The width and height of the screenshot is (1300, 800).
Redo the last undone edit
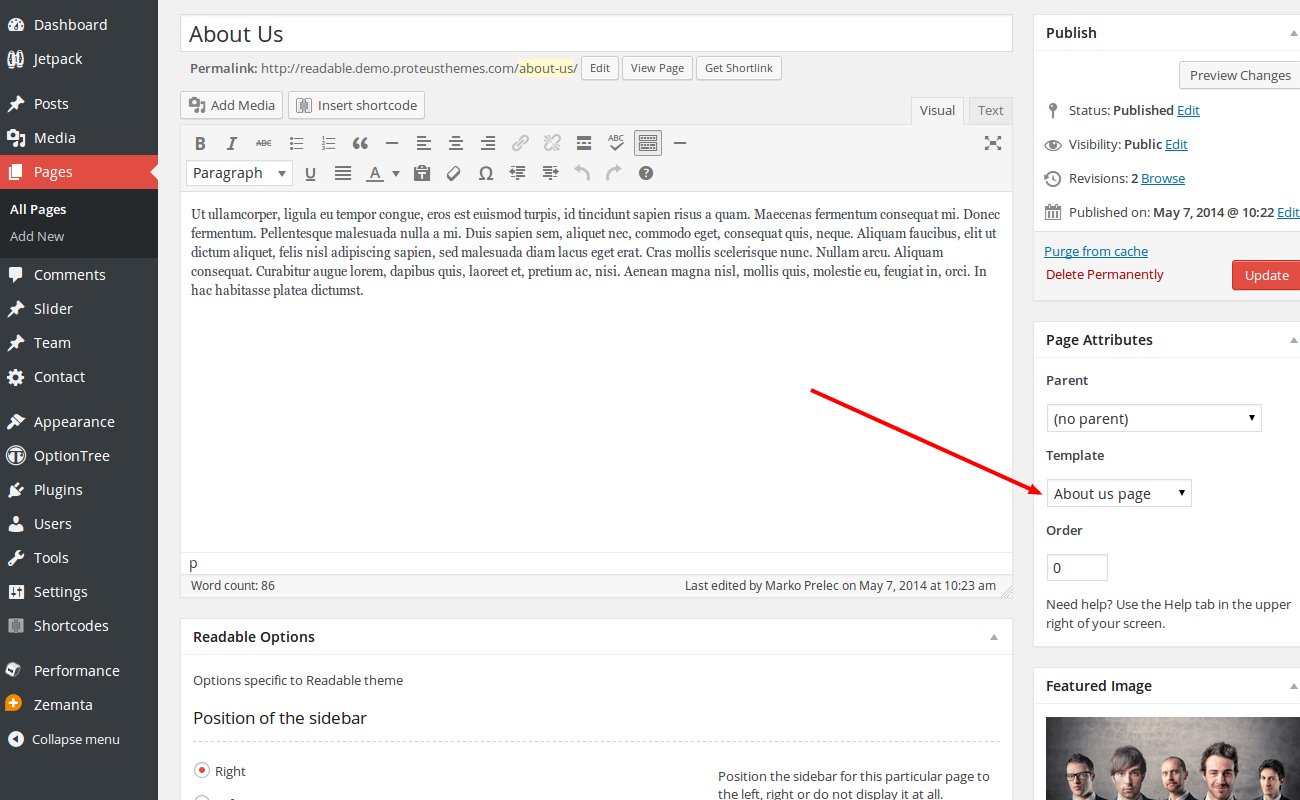(614, 173)
